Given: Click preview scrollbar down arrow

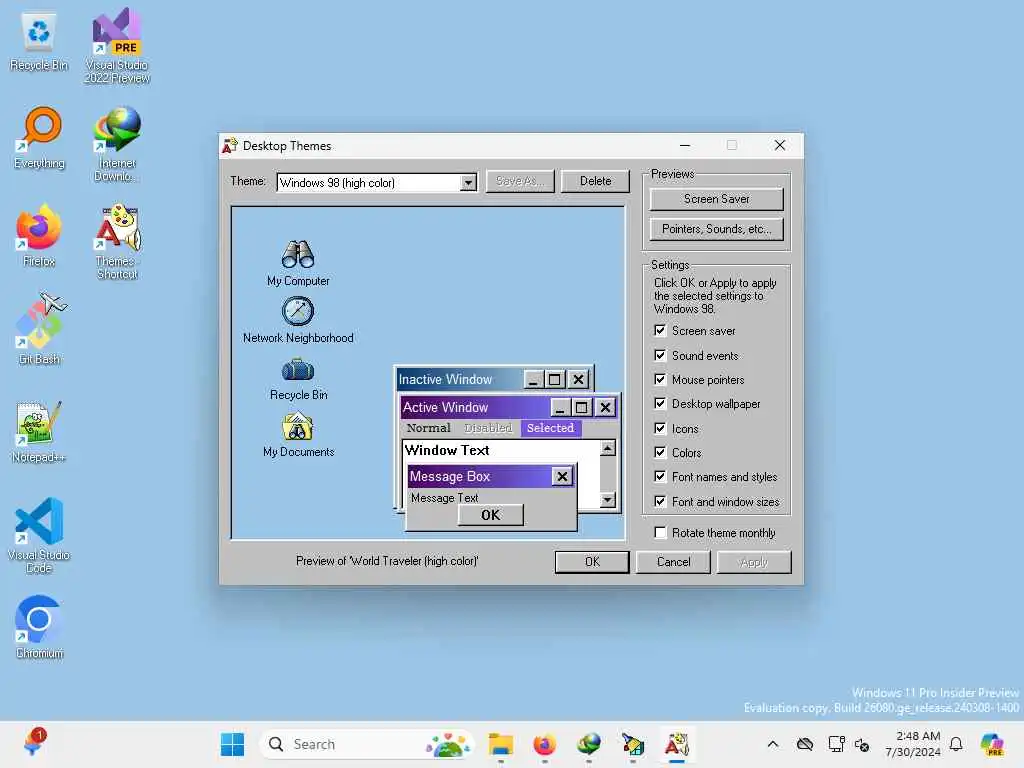Looking at the screenshot, I should pyautogui.click(x=608, y=500).
